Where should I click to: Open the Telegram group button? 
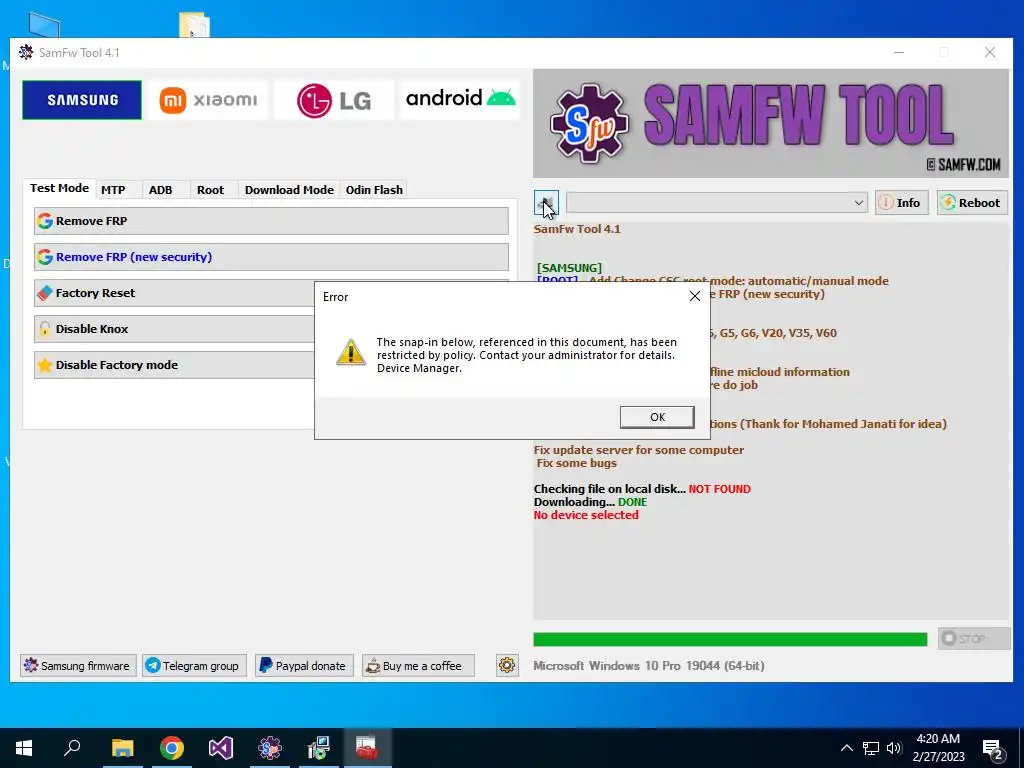[x=195, y=665]
